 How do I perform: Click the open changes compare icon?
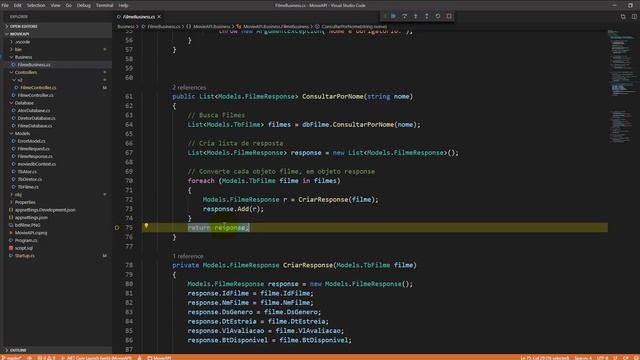click(x=623, y=17)
